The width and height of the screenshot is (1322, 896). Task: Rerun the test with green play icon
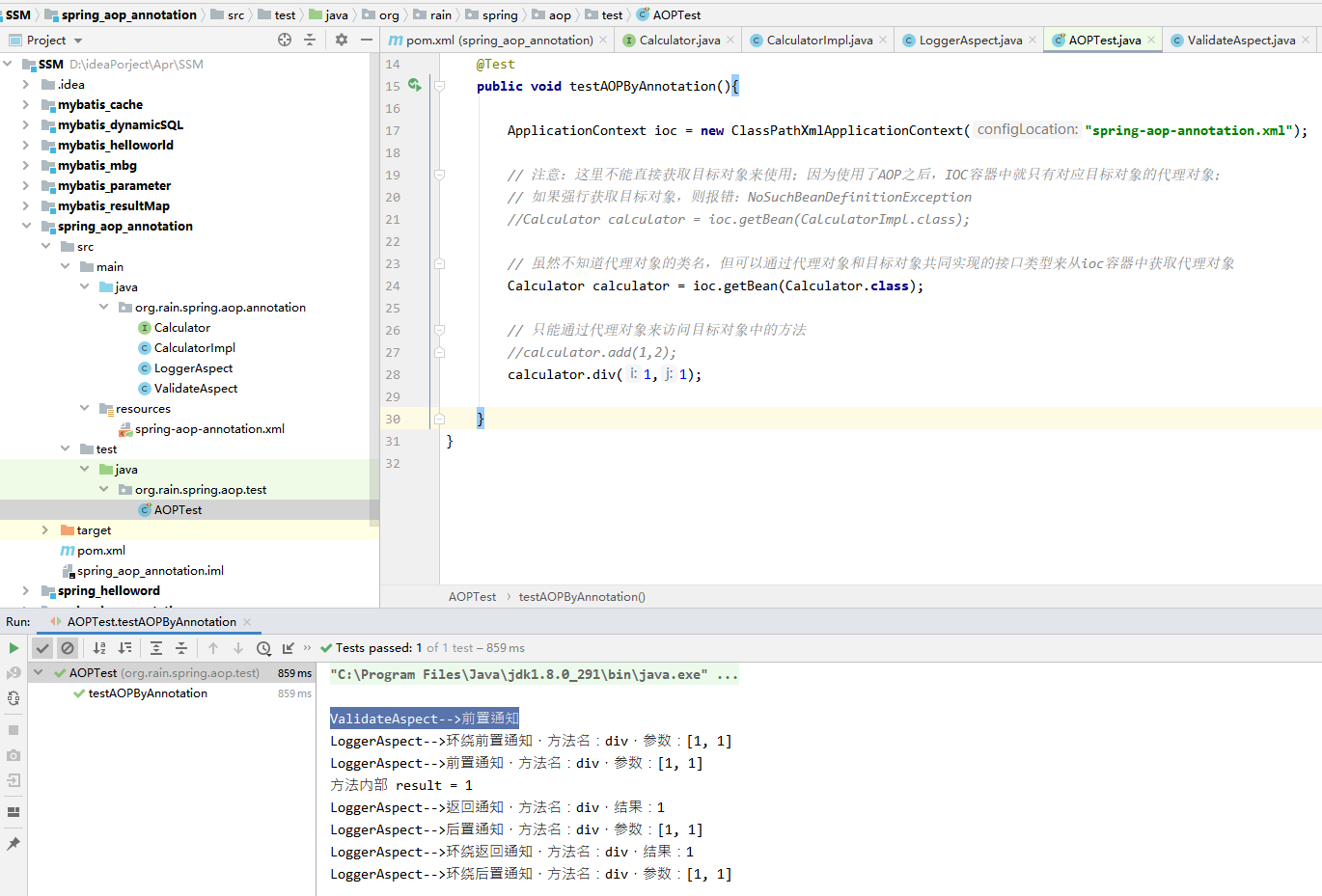coord(14,648)
